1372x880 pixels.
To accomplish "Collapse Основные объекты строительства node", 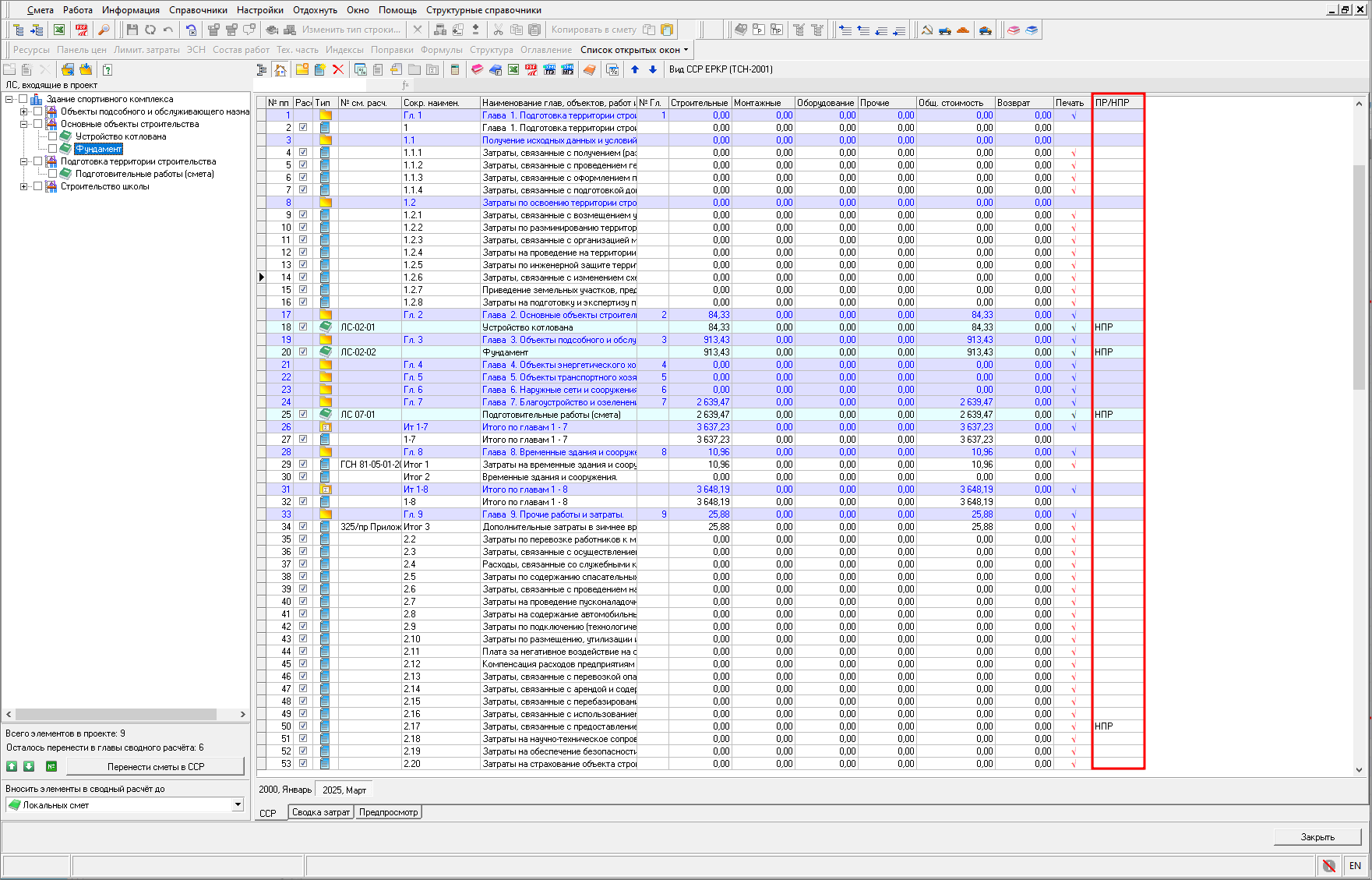I will click(x=24, y=124).
